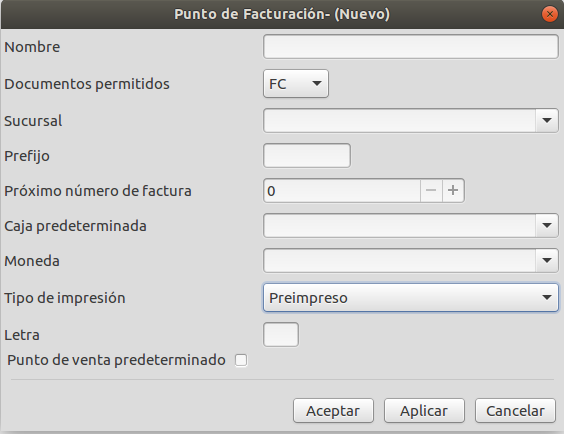
Task: Close the Punto de Facturación window
Action: point(550,14)
